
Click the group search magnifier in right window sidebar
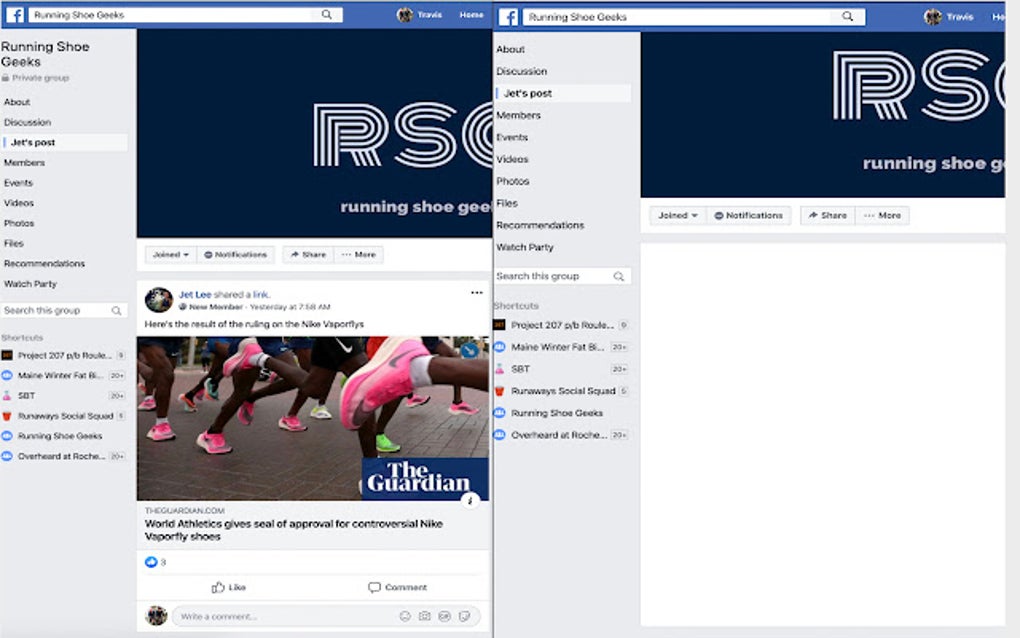pos(619,276)
